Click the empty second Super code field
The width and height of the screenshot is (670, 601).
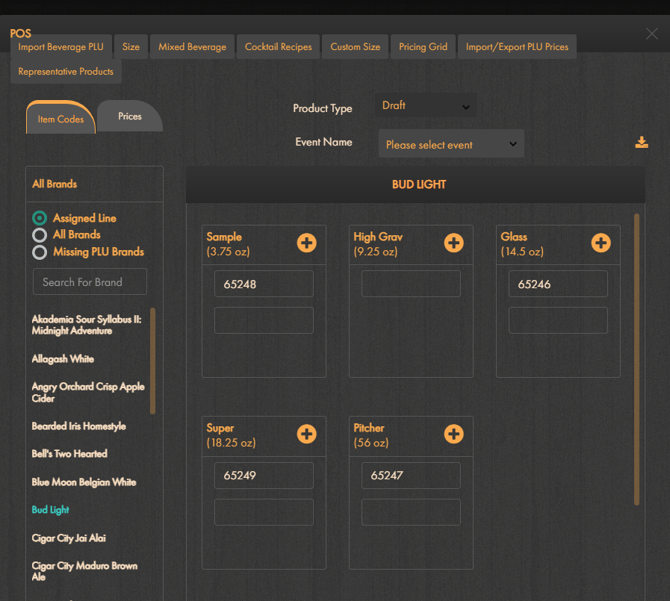264,512
